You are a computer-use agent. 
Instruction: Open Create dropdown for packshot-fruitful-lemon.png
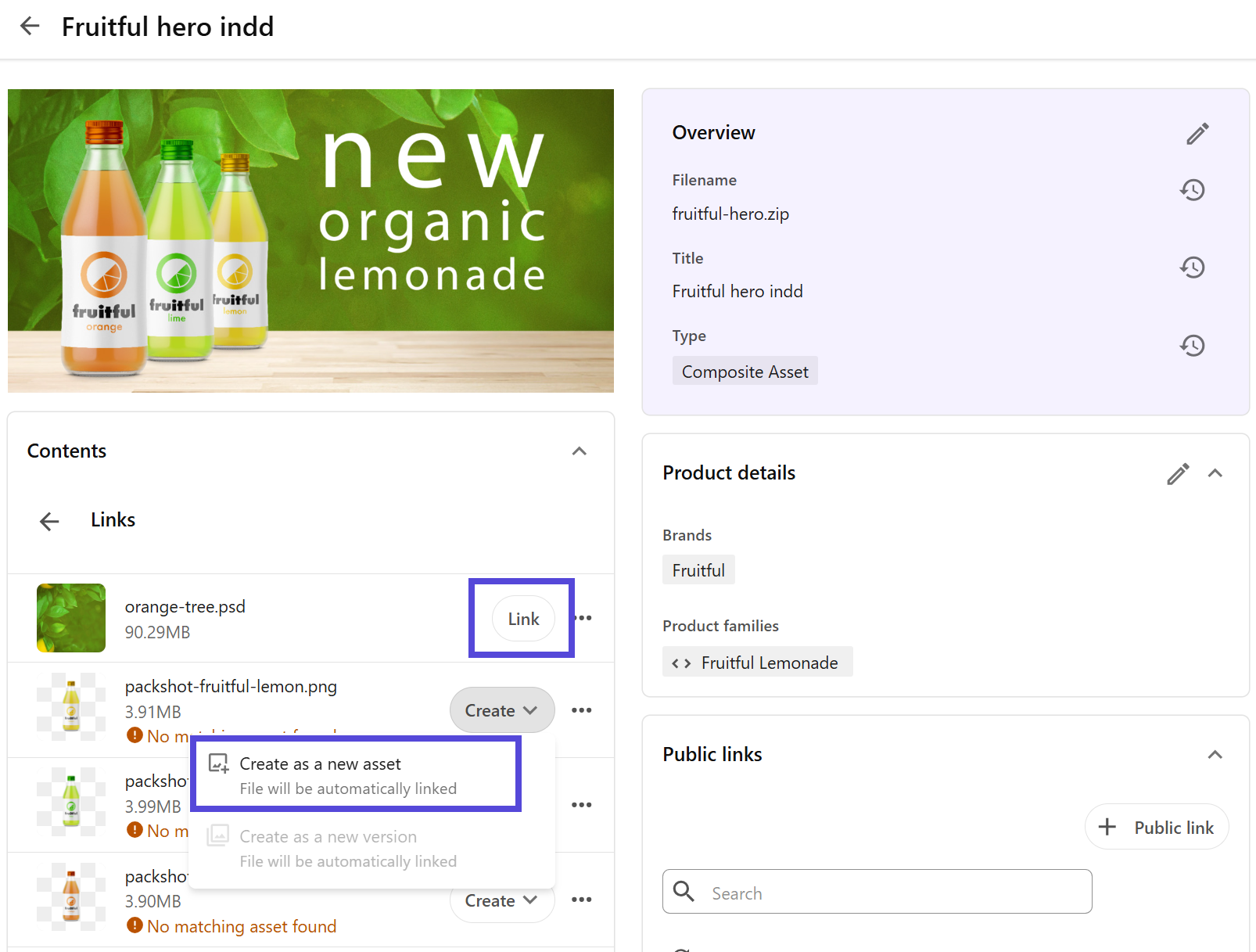pyautogui.click(x=502, y=710)
